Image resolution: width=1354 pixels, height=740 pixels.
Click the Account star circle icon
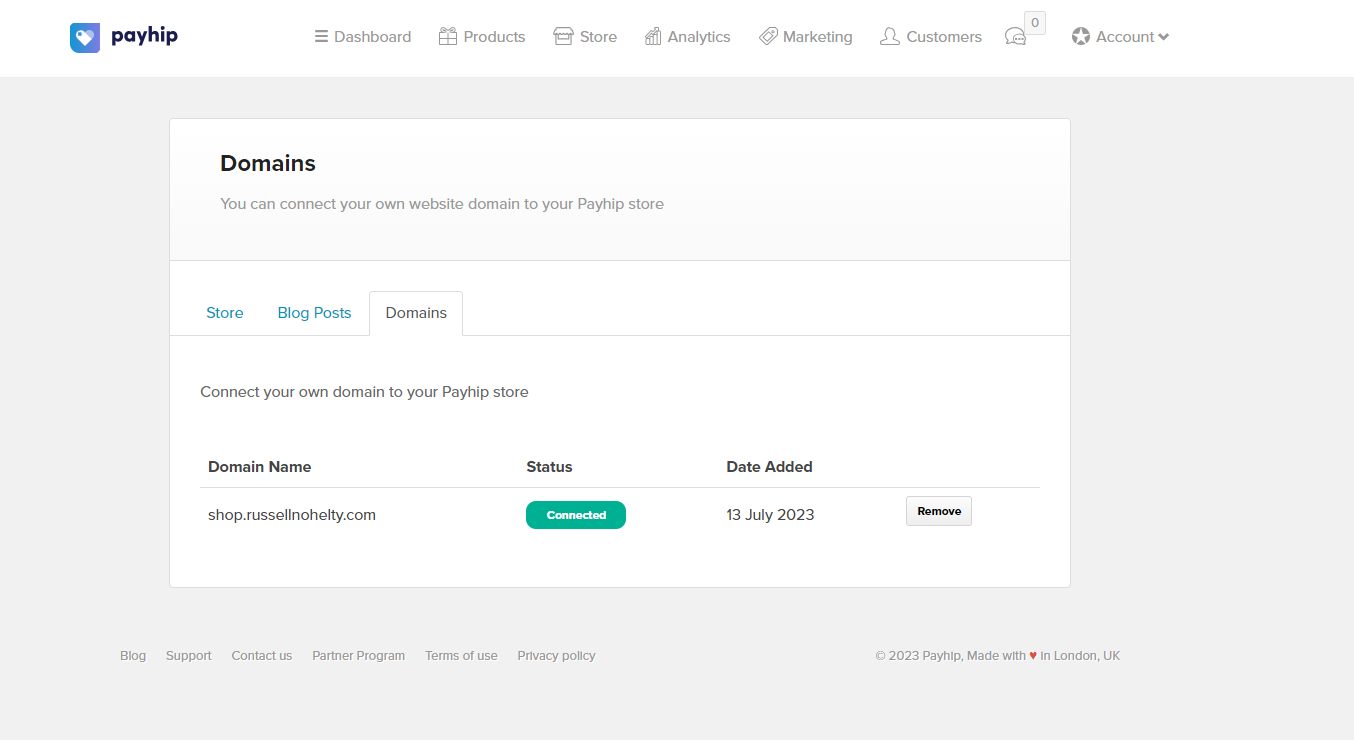[1081, 37]
